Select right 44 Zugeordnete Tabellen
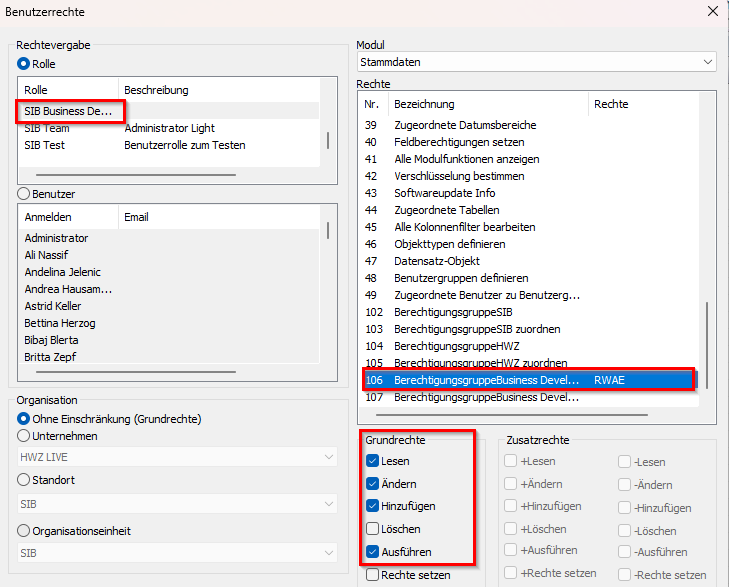This screenshot has height=587, width=729. click(446, 210)
